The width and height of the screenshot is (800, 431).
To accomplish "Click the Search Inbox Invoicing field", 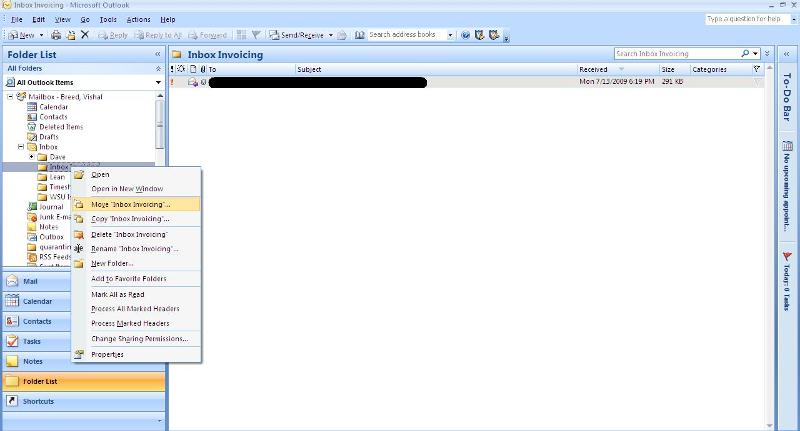I will tap(677, 54).
